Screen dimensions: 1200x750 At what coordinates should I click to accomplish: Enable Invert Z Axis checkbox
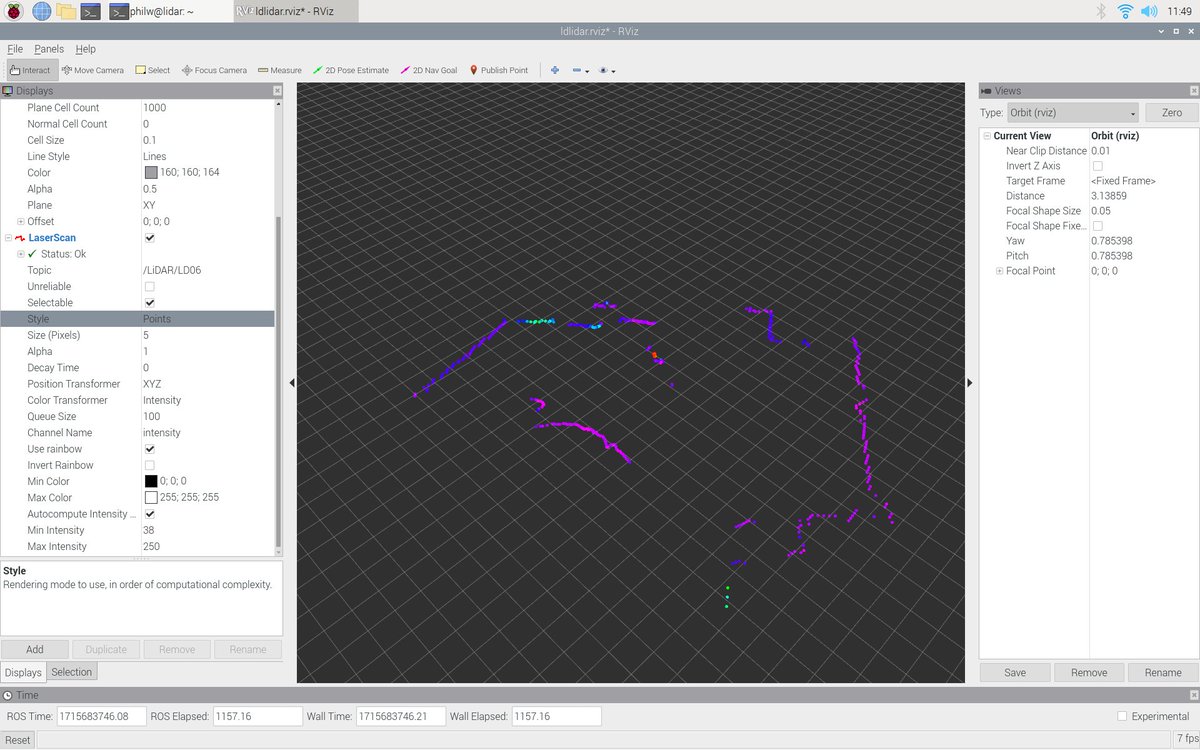(x=1097, y=166)
